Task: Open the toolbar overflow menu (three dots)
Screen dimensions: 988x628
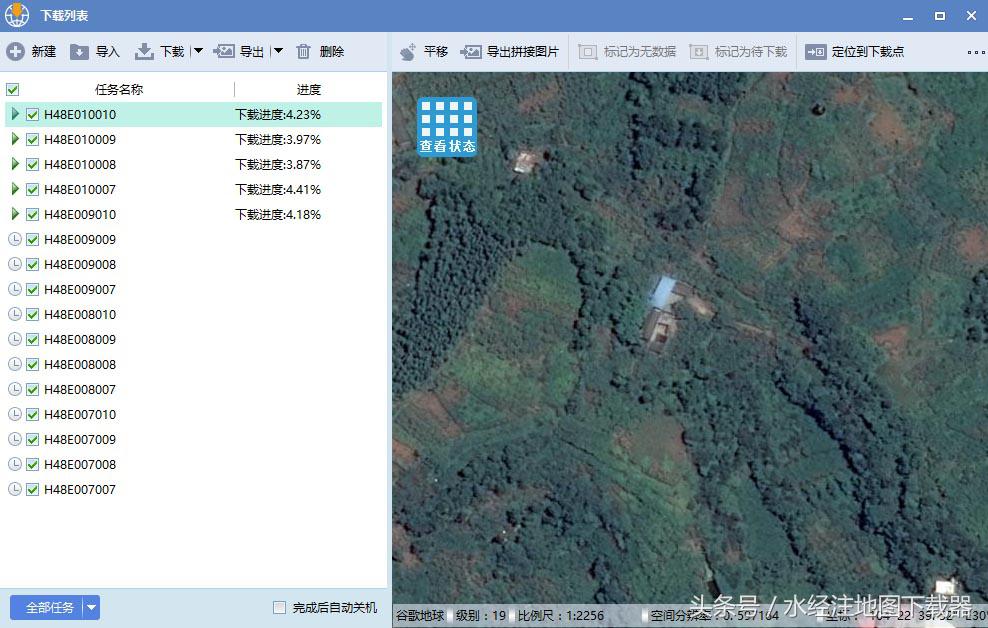Action: [975, 52]
